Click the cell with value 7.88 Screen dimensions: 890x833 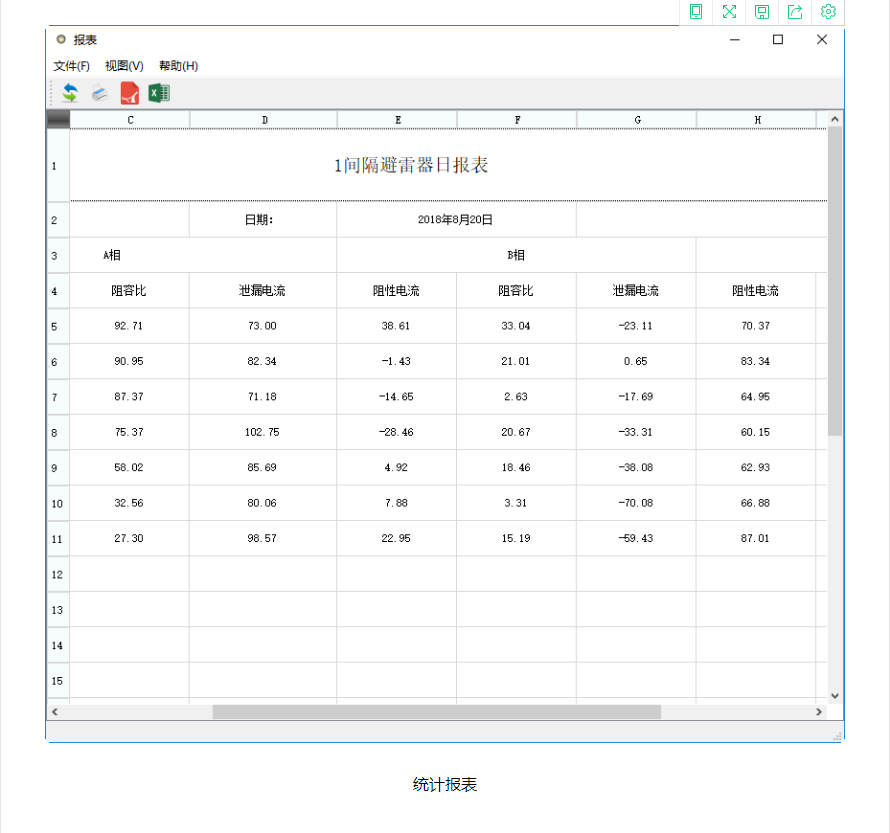[x=397, y=503]
